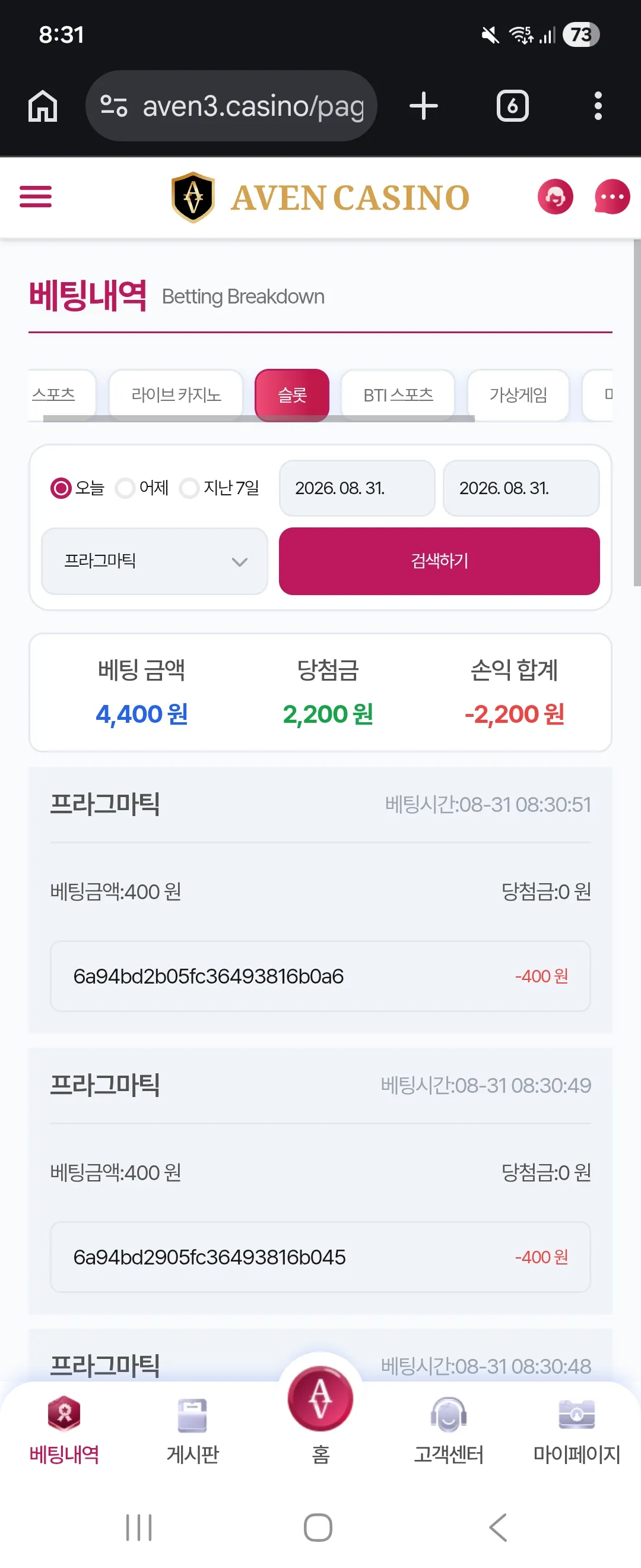Switch to the BTI 스포츠 tab
This screenshot has height=1568, width=641.
pyautogui.click(x=398, y=394)
